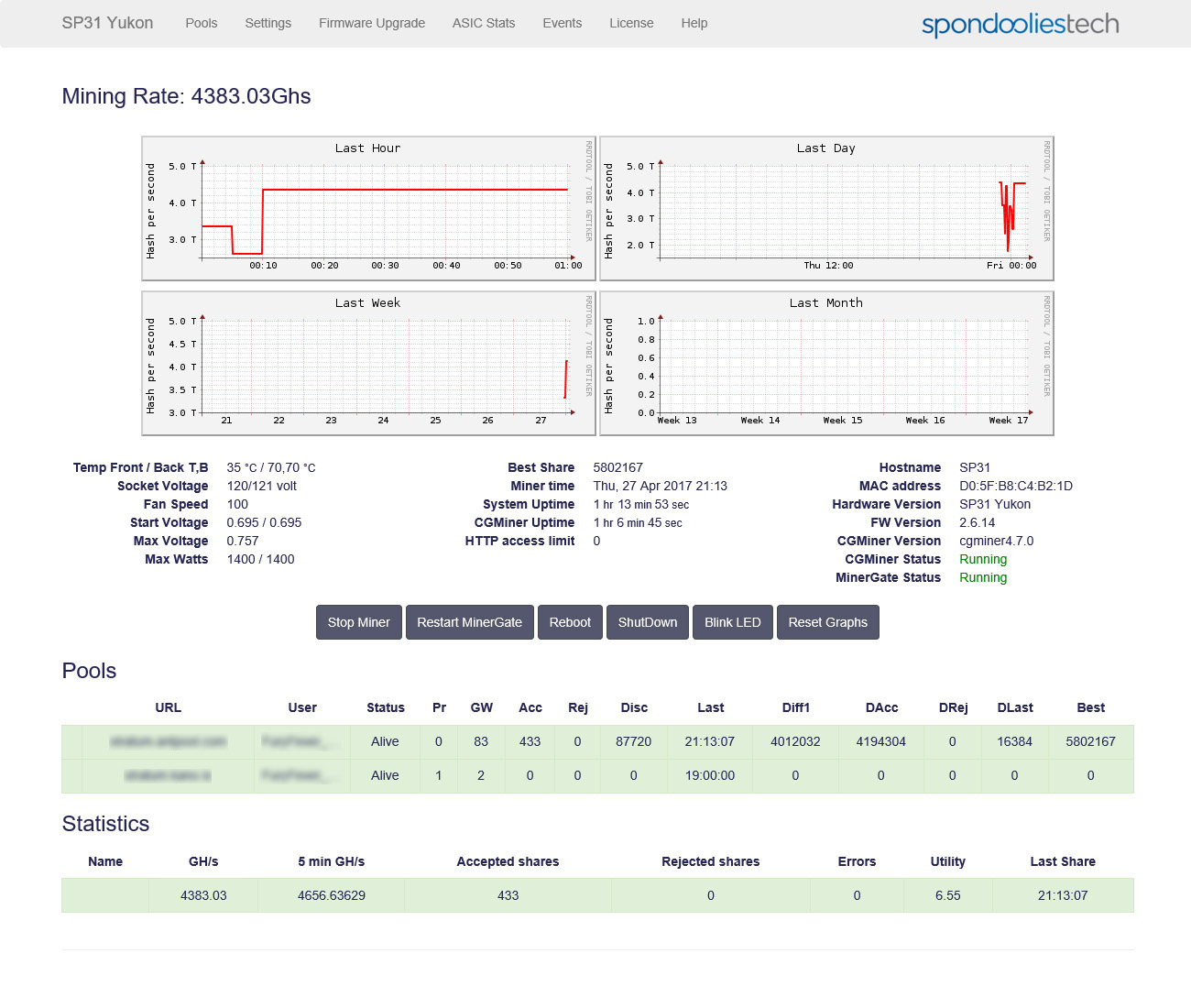Click Socket Voltage value 120/121 volt
1191x1008 pixels.
click(x=262, y=486)
